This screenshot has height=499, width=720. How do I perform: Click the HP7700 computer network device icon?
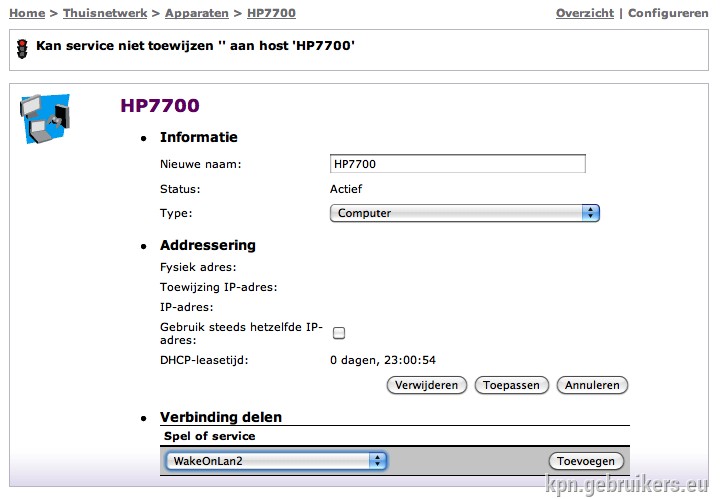pyautogui.click(x=45, y=118)
